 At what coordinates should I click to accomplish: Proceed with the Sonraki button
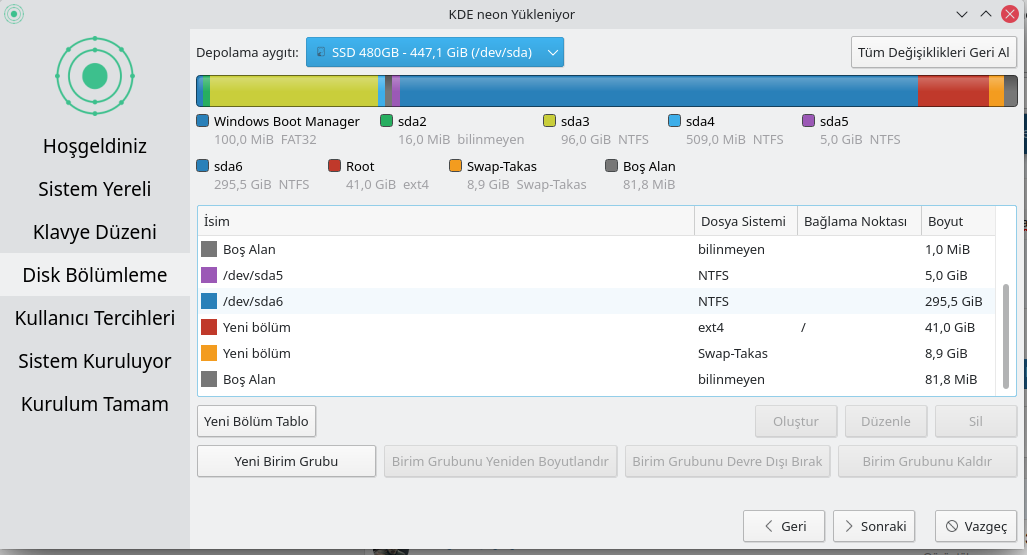coord(874,526)
